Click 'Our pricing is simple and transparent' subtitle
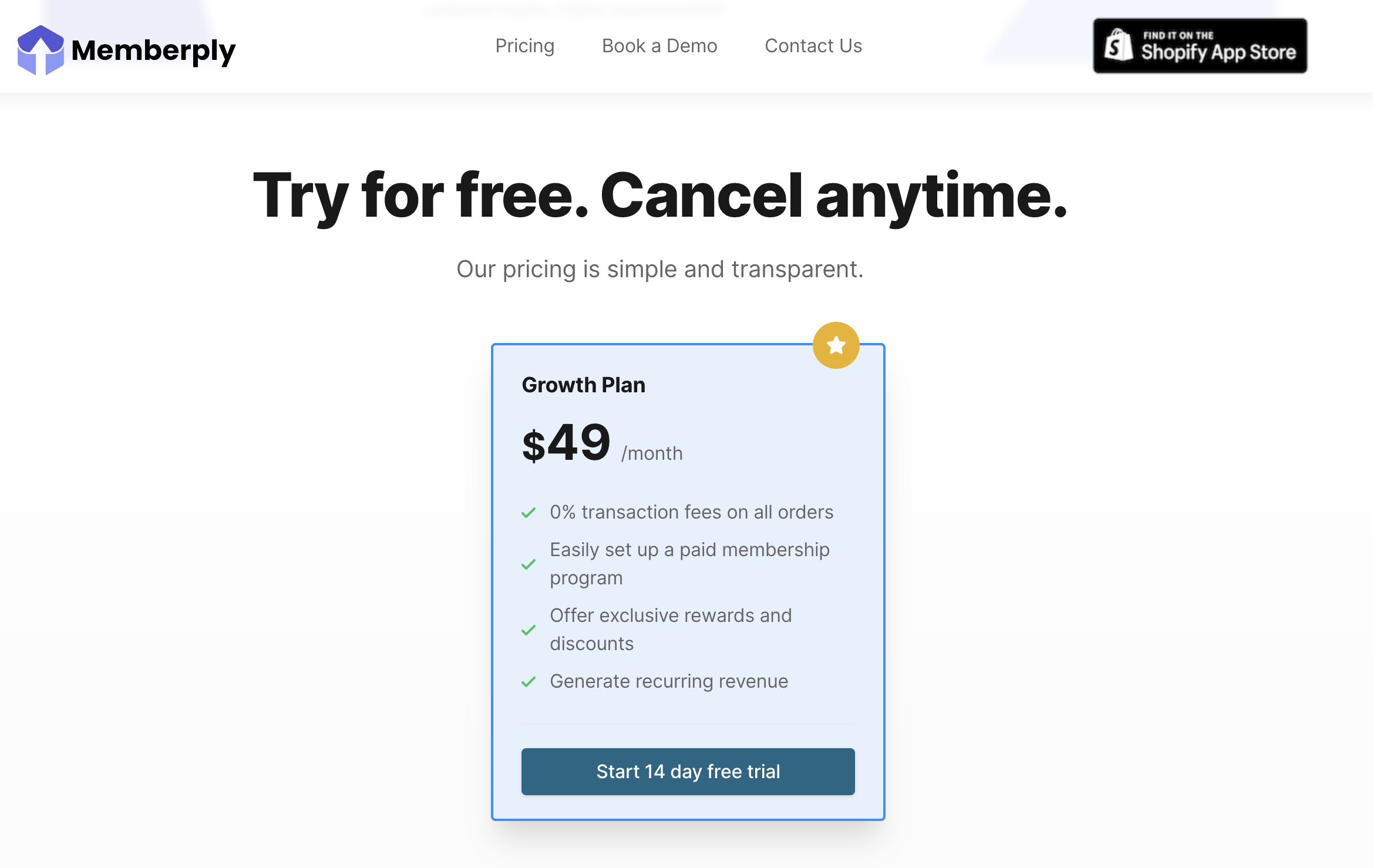This screenshot has width=1373, height=868. [659, 269]
